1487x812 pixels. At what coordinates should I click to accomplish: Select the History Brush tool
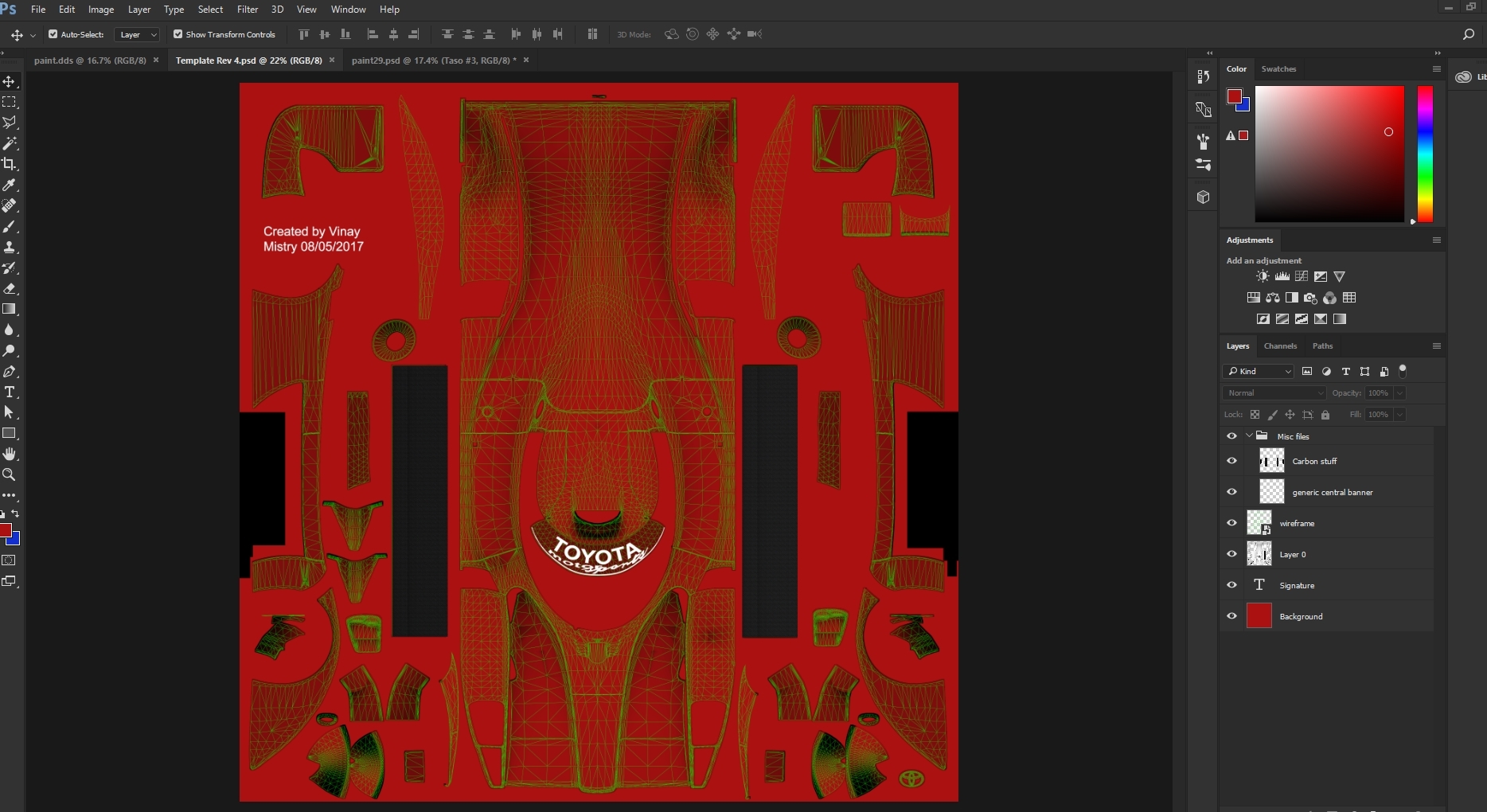(x=10, y=267)
